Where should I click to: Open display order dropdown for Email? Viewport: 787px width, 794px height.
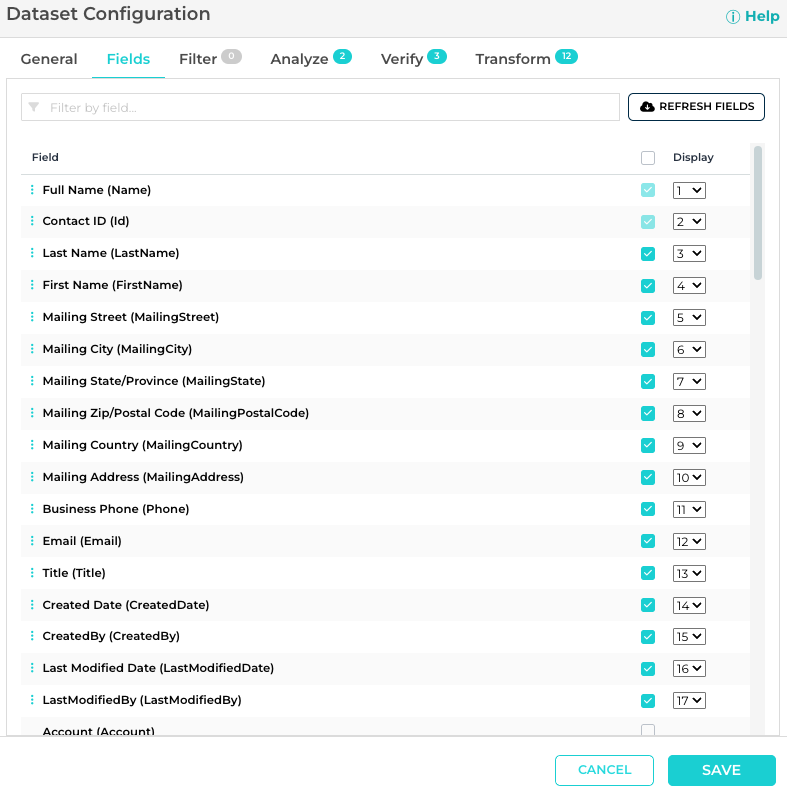point(689,541)
